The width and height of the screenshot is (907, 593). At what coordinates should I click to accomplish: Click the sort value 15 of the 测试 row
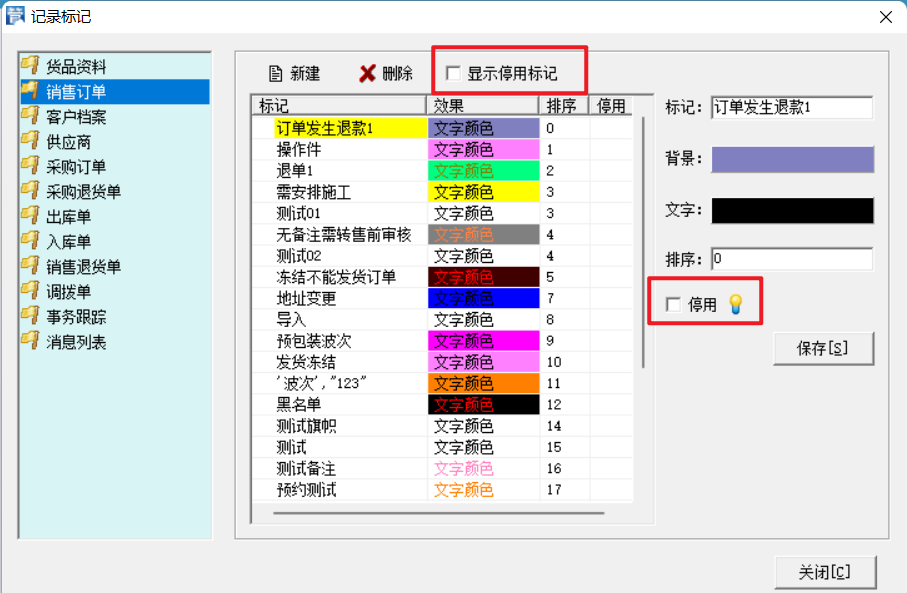point(554,447)
